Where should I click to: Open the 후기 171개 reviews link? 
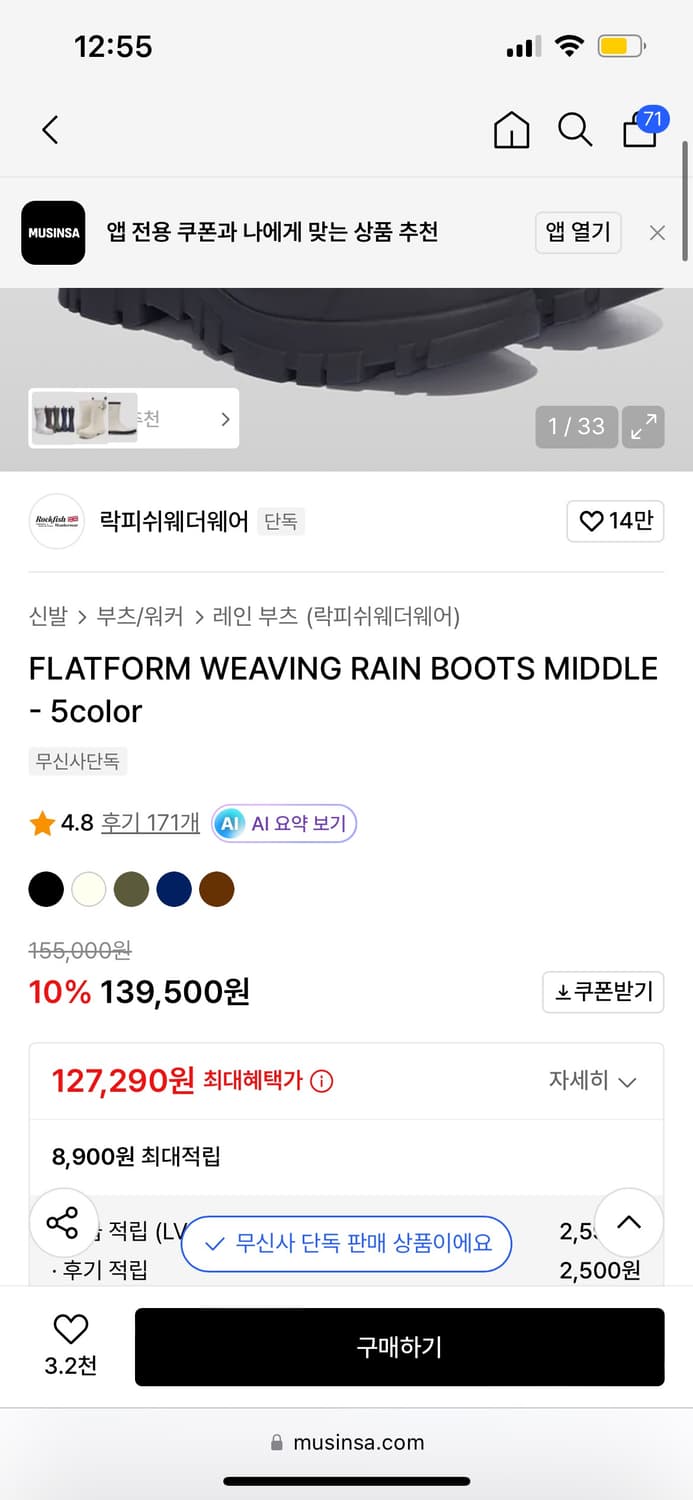(x=149, y=823)
